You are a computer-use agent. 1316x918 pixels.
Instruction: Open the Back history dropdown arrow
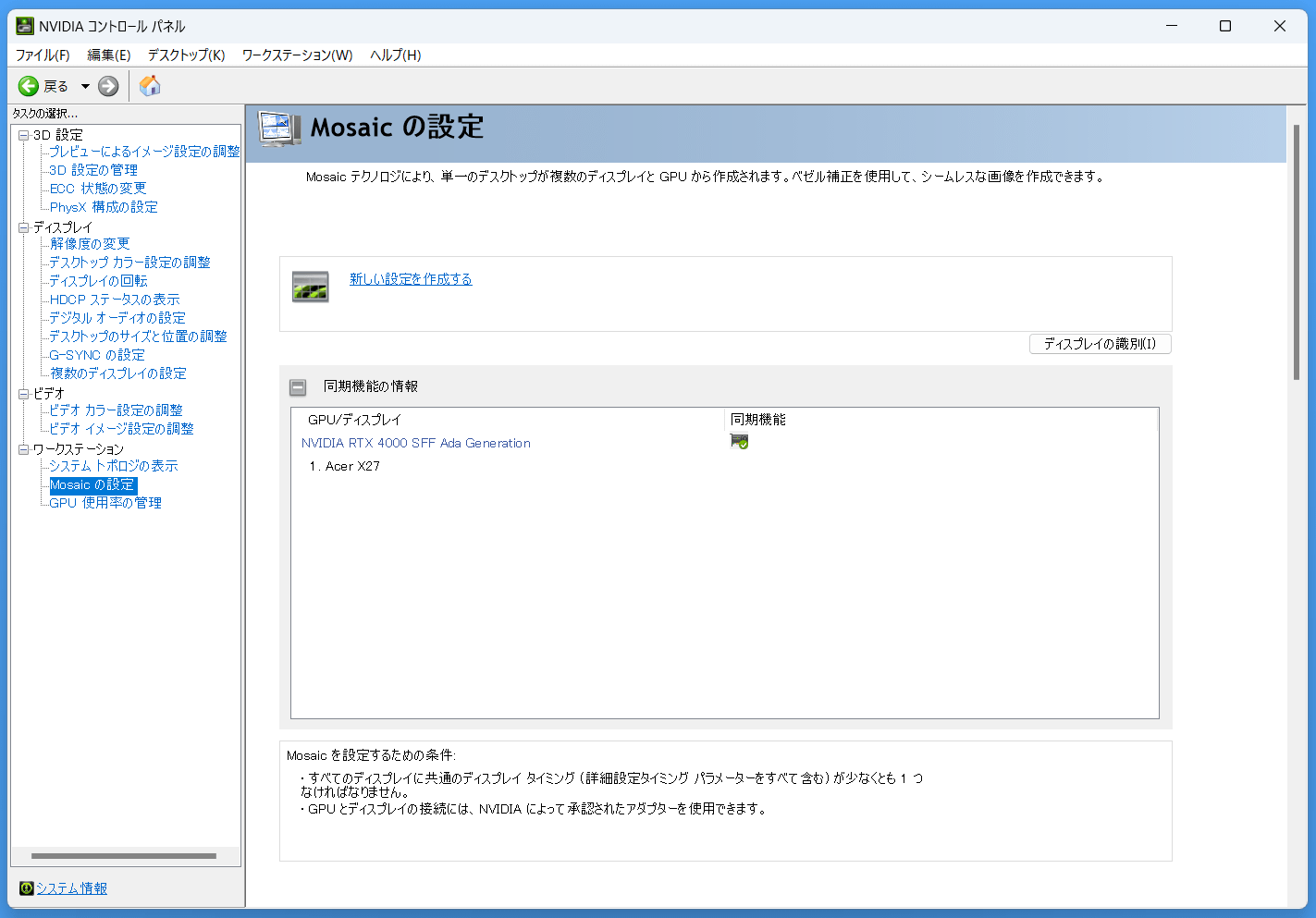point(85,86)
